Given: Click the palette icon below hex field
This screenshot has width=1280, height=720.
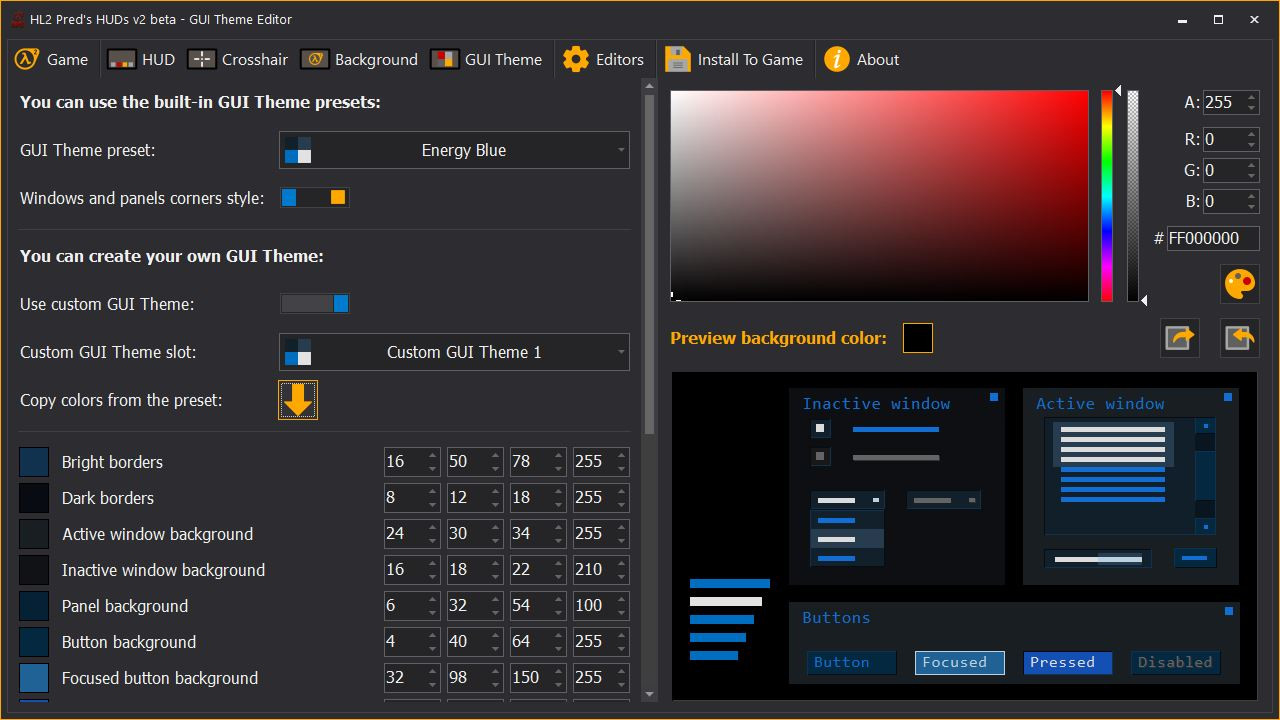Looking at the screenshot, I should click(x=1240, y=284).
